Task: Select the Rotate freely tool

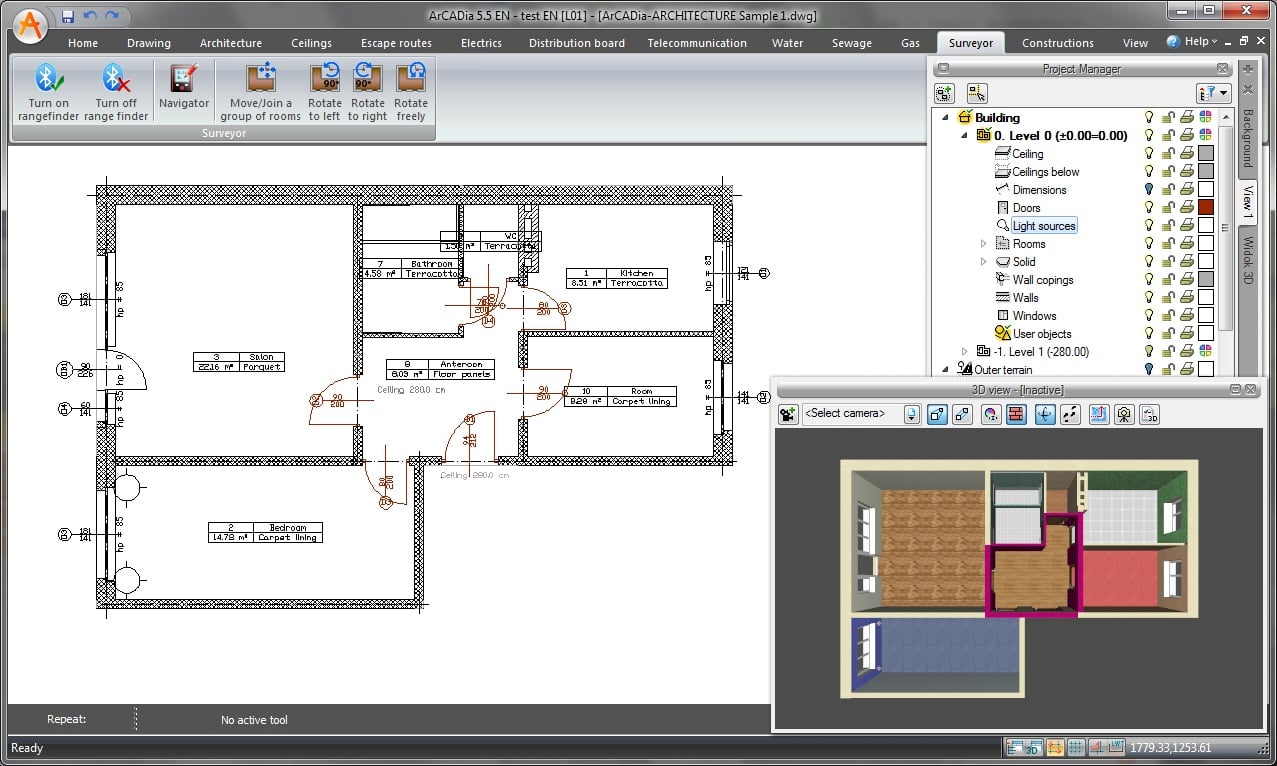Action: (x=410, y=92)
